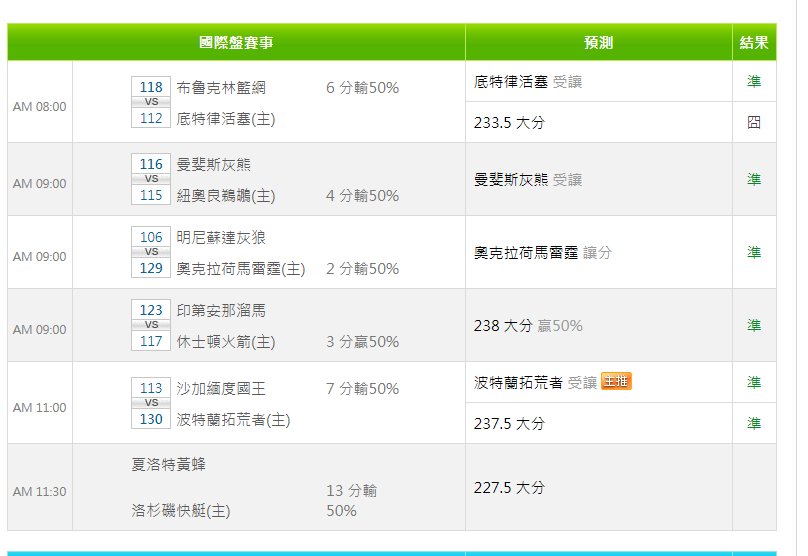Select the 227.5 大分 prediction
Screen dimensions: 808x556
click(509, 487)
